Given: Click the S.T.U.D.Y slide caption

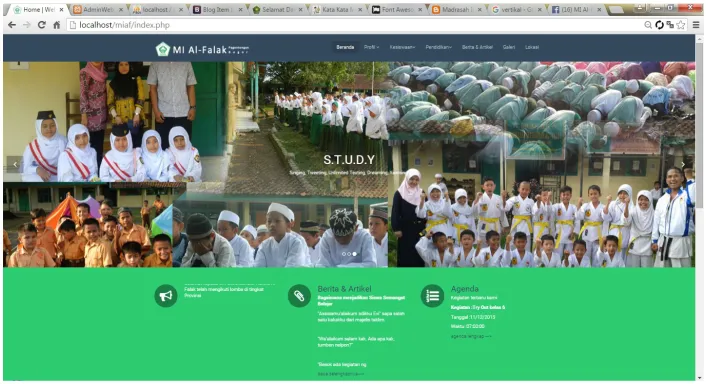Looking at the screenshot, I should tap(349, 160).
